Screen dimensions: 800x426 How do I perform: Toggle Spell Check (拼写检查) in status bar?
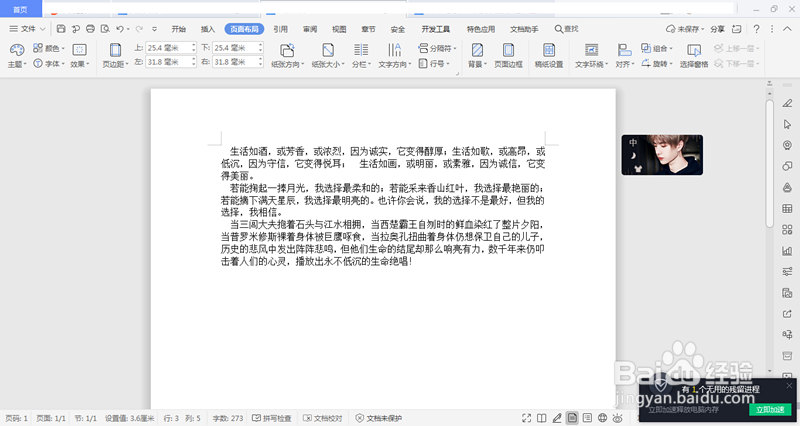pyautogui.click(x=272, y=418)
